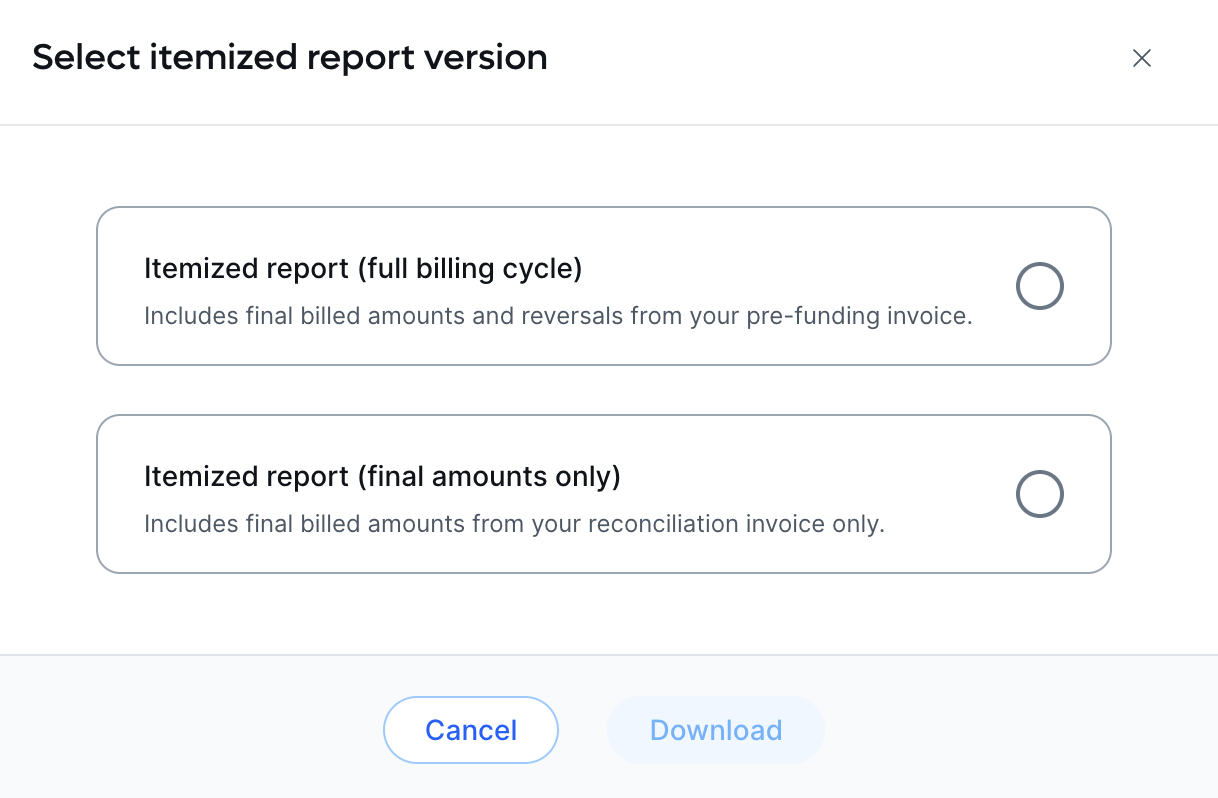Select the final amounts only radio button
Viewport: 1218px width, 798px height.
tap(1039, 494)
